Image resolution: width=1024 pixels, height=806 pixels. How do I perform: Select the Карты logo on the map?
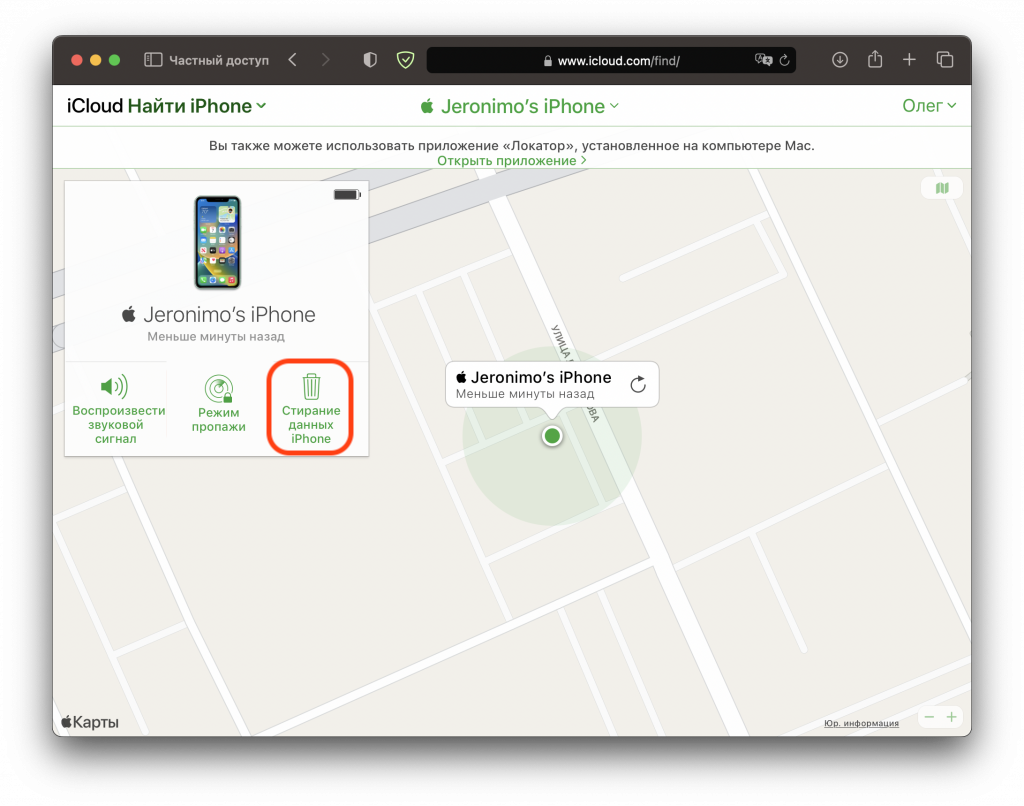(x=89, y=722)
